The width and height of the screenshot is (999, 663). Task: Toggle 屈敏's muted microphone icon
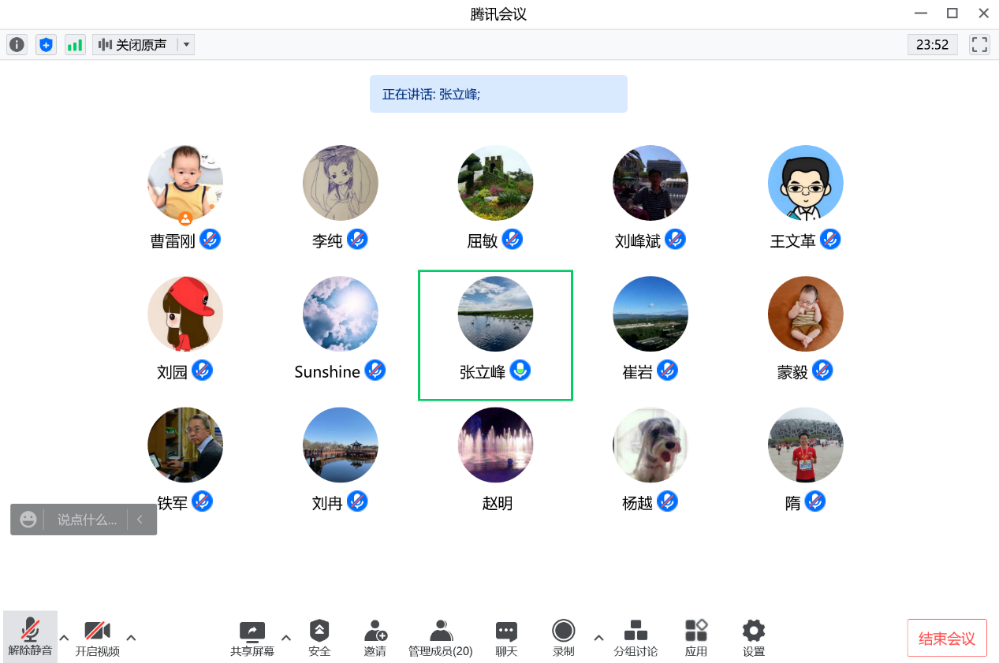pyautogui.click(x=512, y=239)
